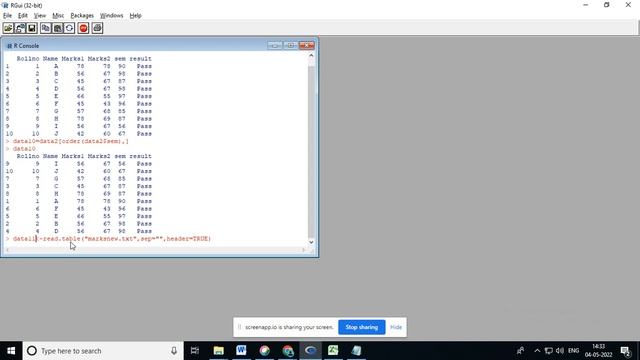640x360 pixels.
Task: Open Task View from the taskbar
Action: 195,351
